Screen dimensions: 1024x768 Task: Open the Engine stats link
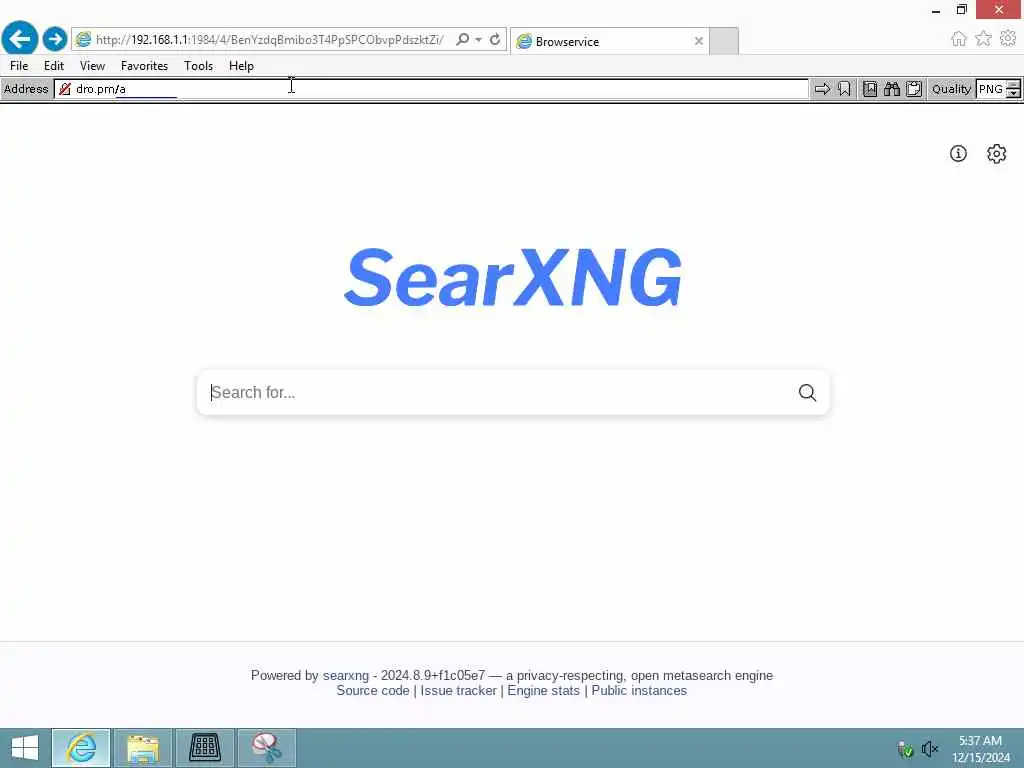point(543,690)
